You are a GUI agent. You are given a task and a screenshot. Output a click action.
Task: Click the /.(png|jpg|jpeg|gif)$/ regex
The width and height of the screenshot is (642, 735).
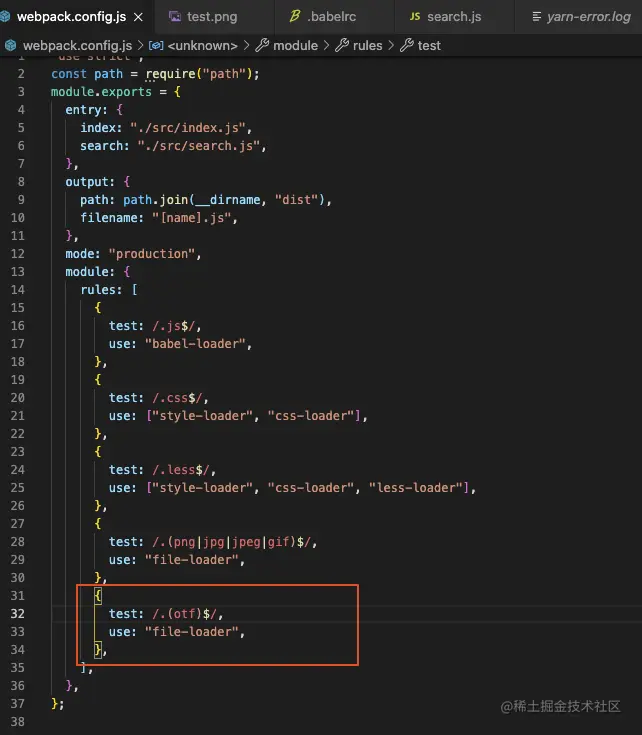click(231, 542)
